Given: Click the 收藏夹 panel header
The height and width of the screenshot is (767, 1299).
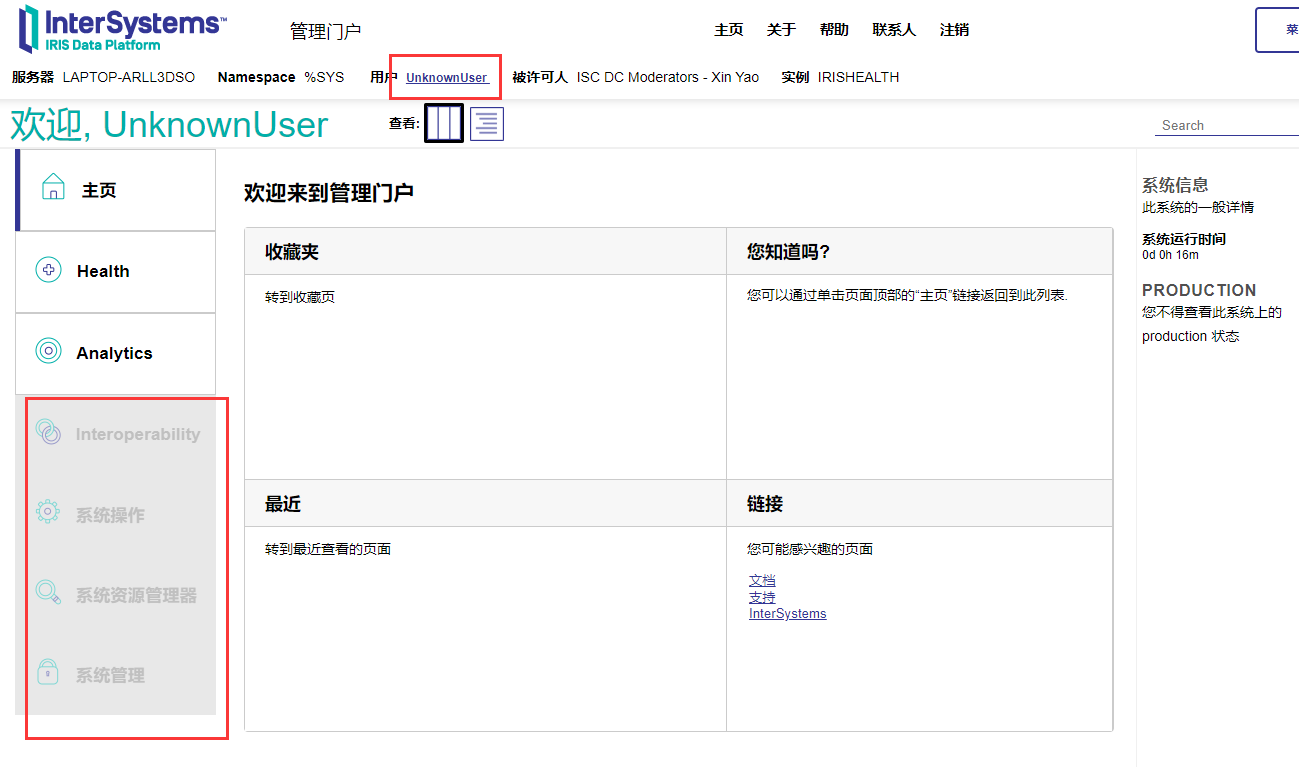Looking at the screenshot, I should pyautogui.click(x=486, y=251).
